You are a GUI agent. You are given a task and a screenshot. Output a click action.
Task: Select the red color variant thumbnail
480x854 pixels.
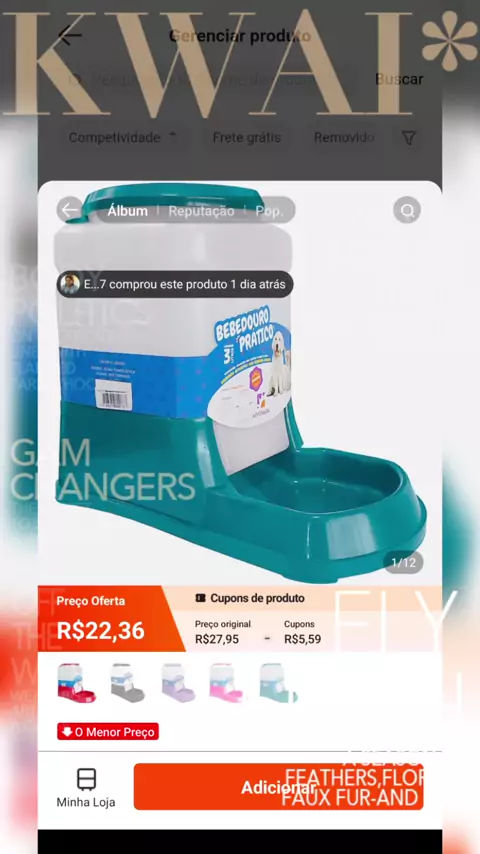click(76, 684)
